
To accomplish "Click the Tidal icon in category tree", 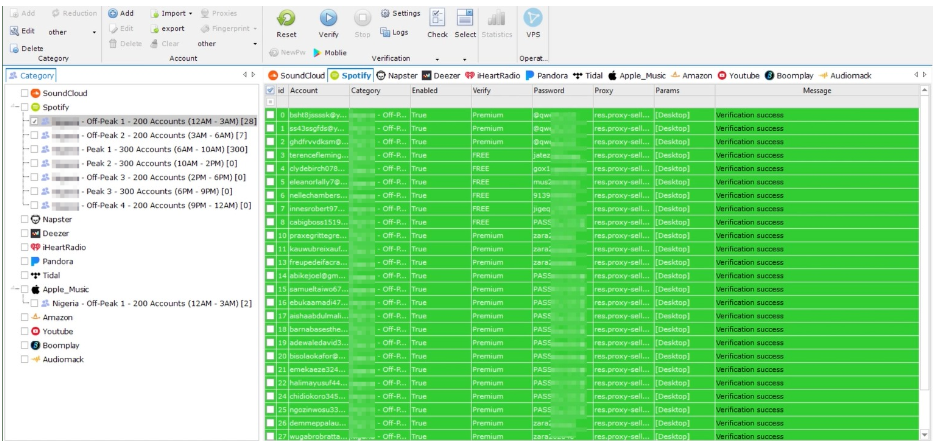I will [x=35, y=275].
